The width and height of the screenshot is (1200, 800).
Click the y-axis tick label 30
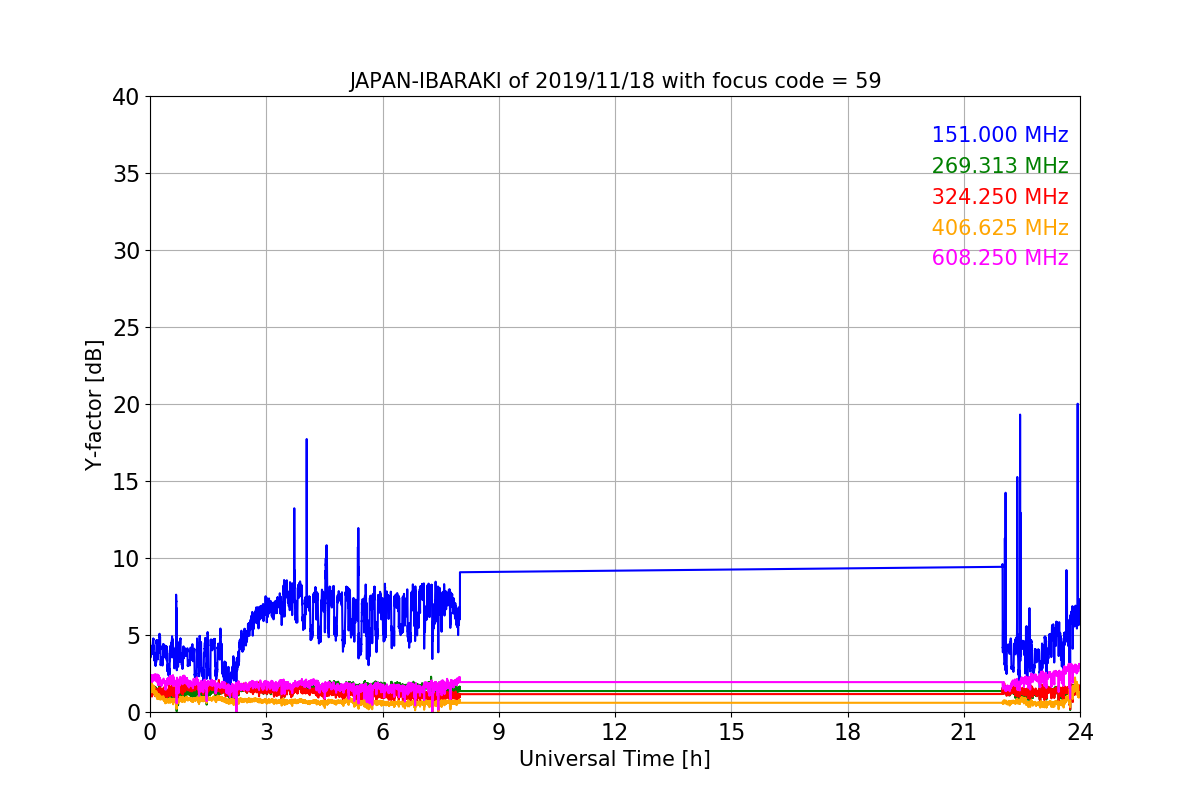[126, 251]
